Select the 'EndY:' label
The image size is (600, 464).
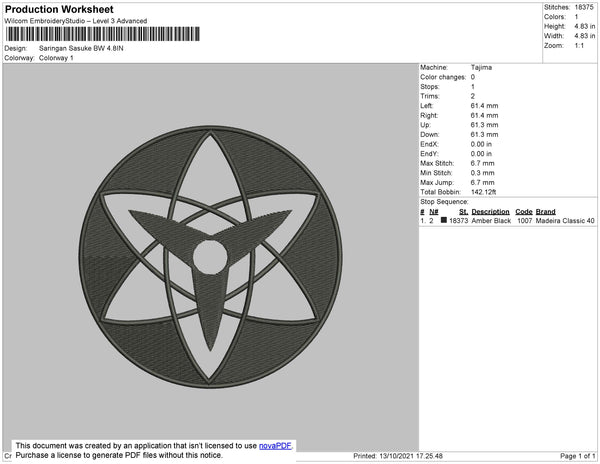click(429, 154)
